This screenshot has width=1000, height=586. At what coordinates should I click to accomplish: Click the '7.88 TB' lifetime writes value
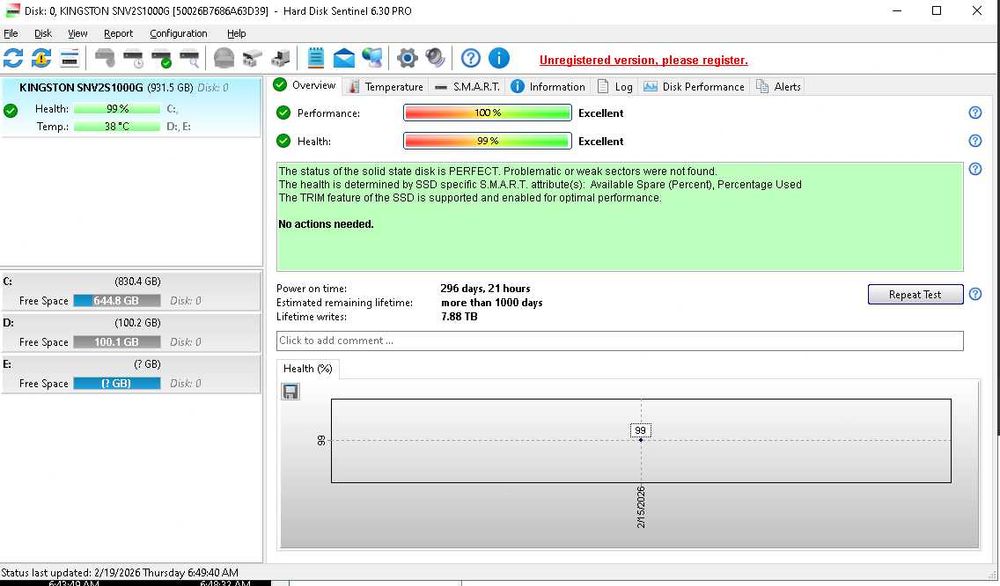click(x=459, y=316)
